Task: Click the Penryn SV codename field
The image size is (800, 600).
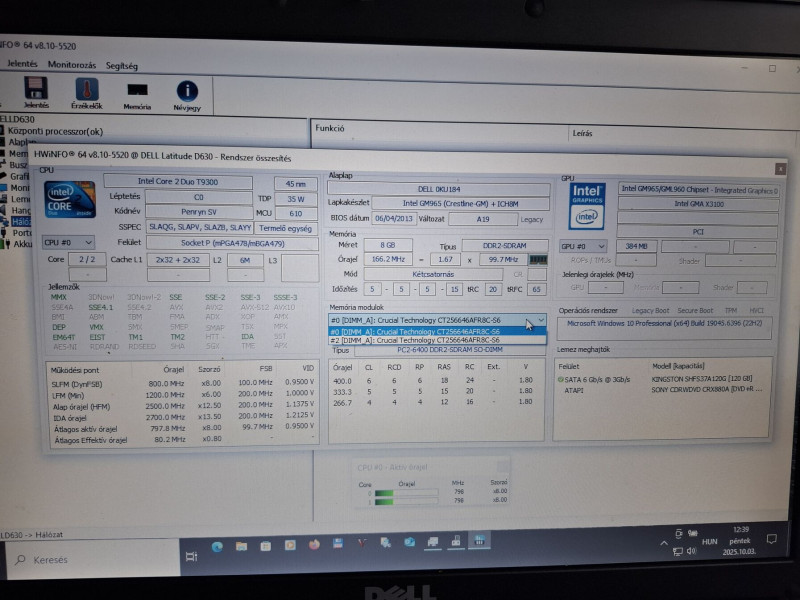Action: pyautogui.click(x=198, y=212)
